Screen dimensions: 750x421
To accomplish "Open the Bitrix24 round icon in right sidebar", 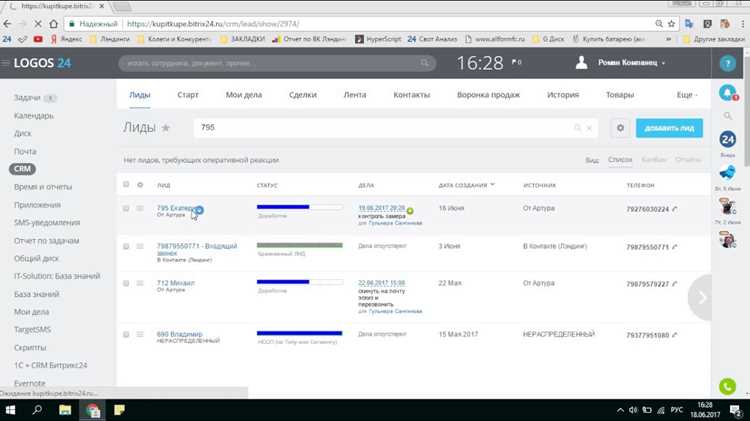I will (x=728, y=139).
